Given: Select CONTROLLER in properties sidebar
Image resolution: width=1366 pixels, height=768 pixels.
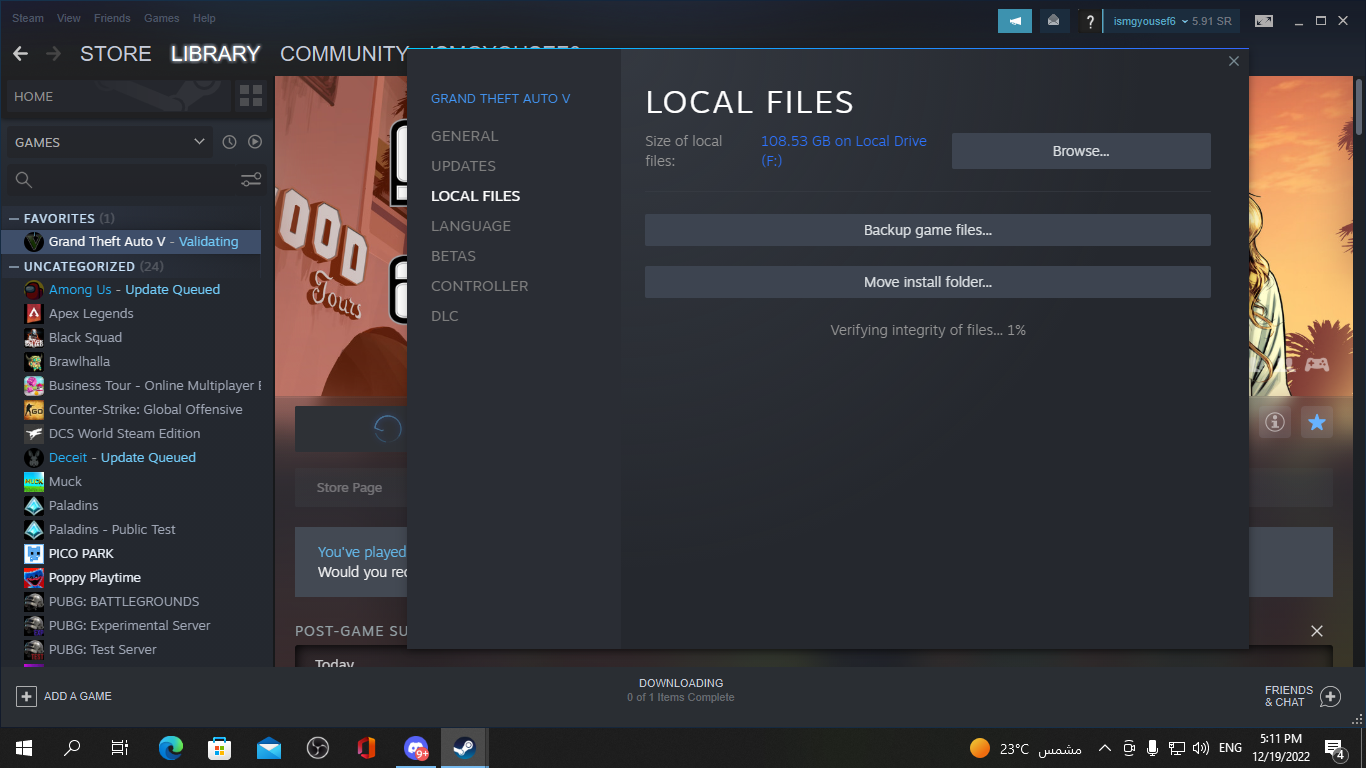Looking at the screenshot, I should 479,286.
